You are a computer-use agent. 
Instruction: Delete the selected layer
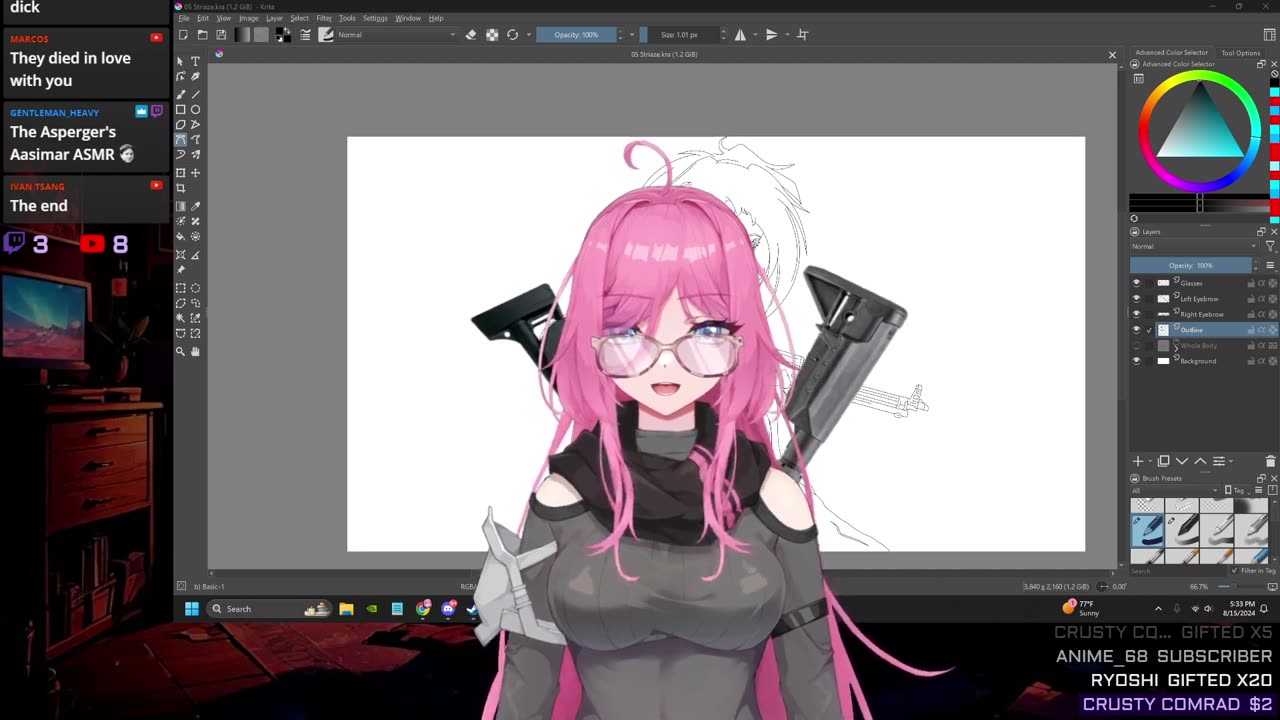(x=1270, y=461)
